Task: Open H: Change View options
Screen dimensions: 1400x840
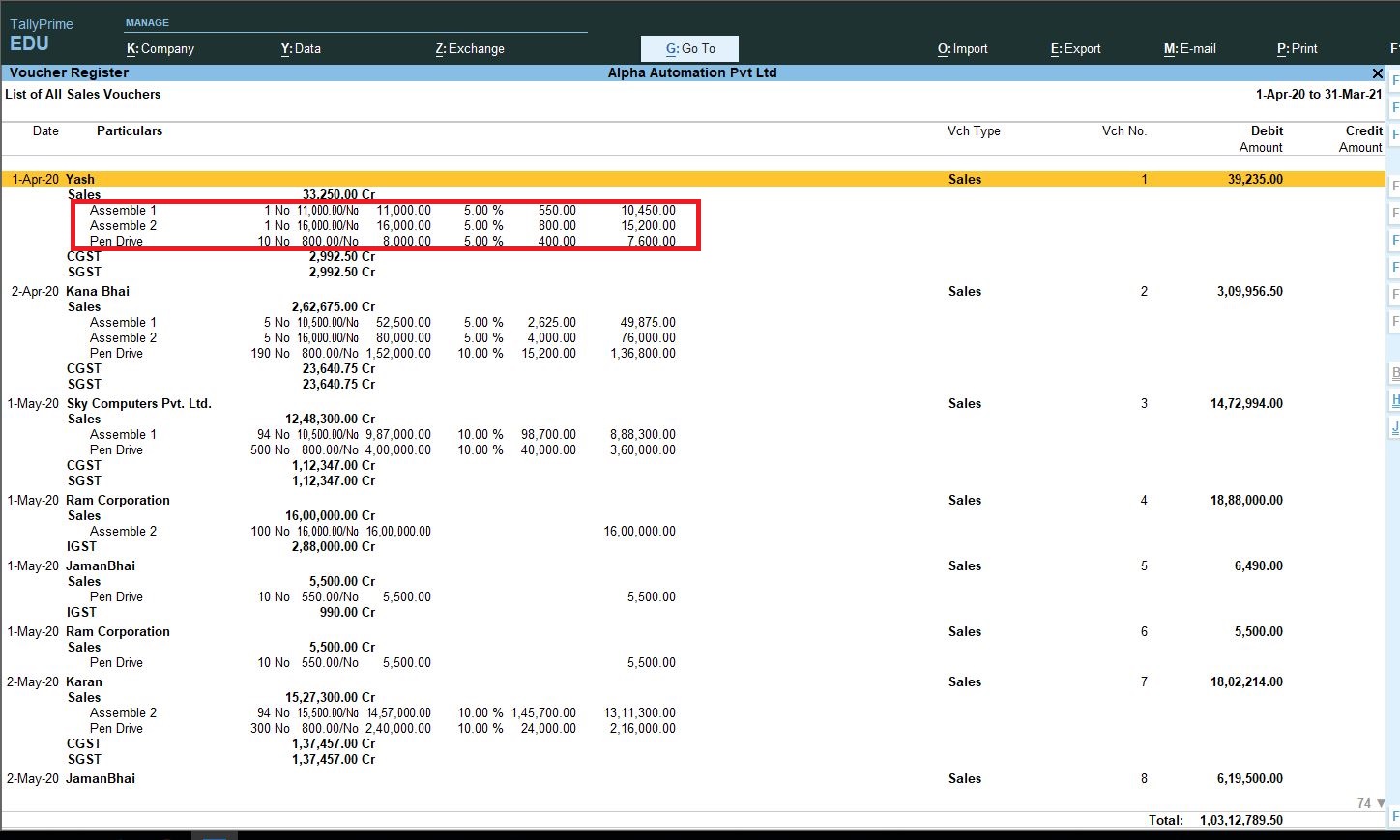Action: (x=1395, y=400)
